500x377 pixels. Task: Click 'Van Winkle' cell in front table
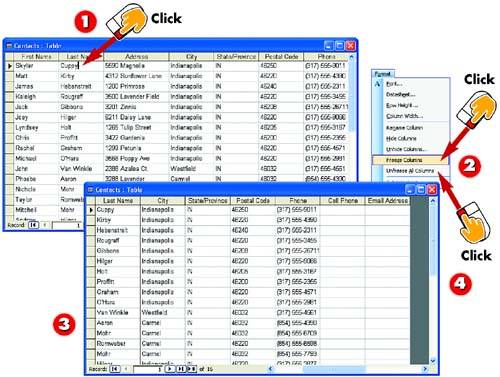pyautogui.click(x=118, y=313)
